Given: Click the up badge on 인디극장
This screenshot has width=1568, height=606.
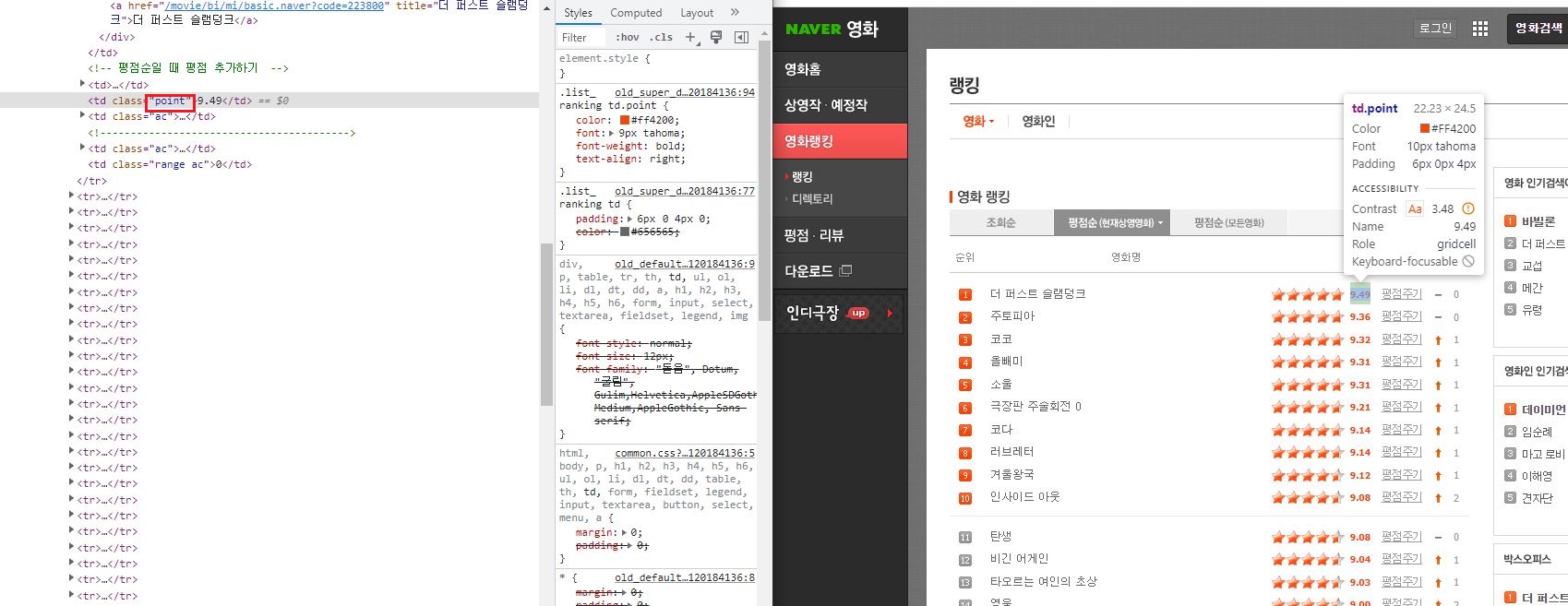Looking at the screenshot, I should click(858, 313).
